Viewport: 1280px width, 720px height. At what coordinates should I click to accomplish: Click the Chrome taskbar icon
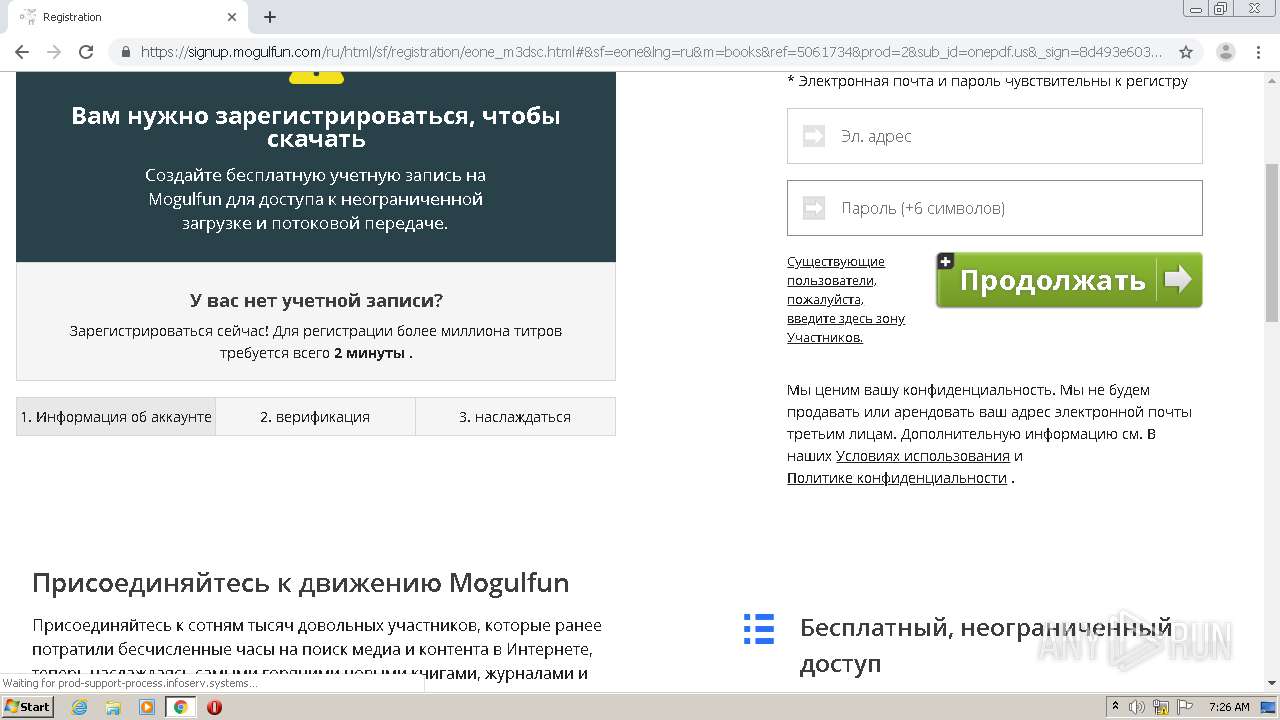click(181, 707)
